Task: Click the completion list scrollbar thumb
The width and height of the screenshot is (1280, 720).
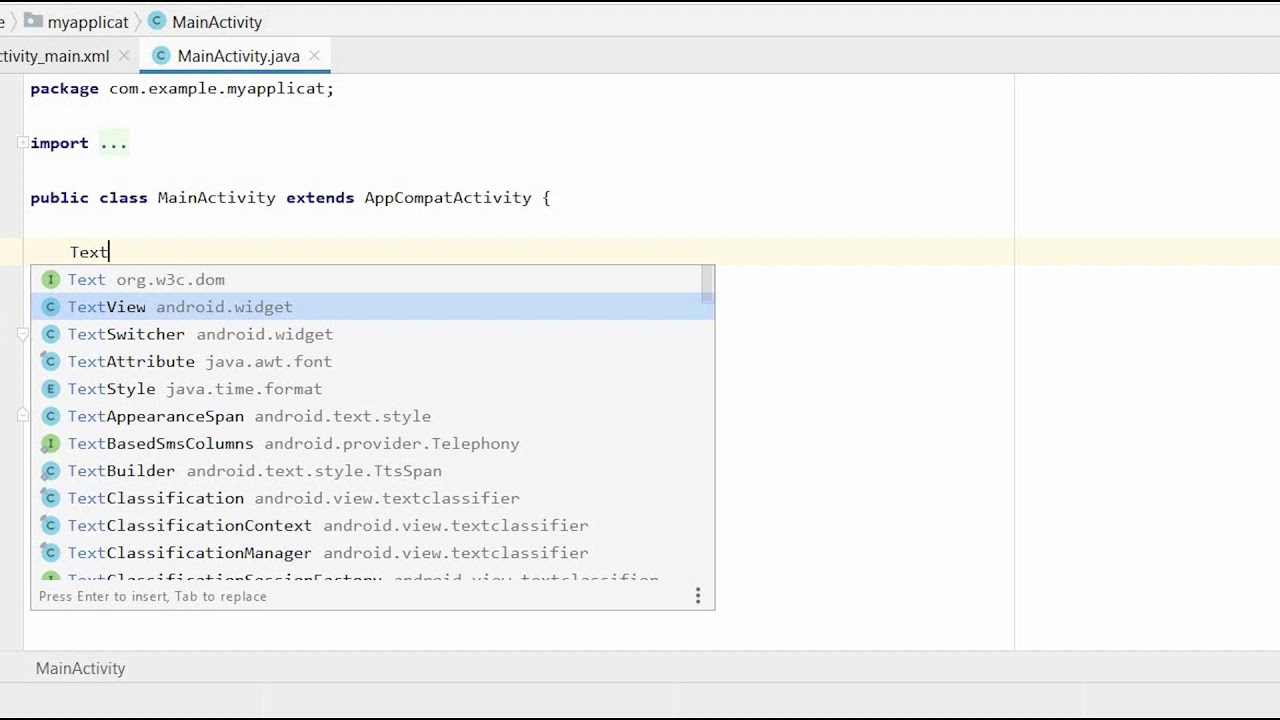Action: tap(707, 285)
